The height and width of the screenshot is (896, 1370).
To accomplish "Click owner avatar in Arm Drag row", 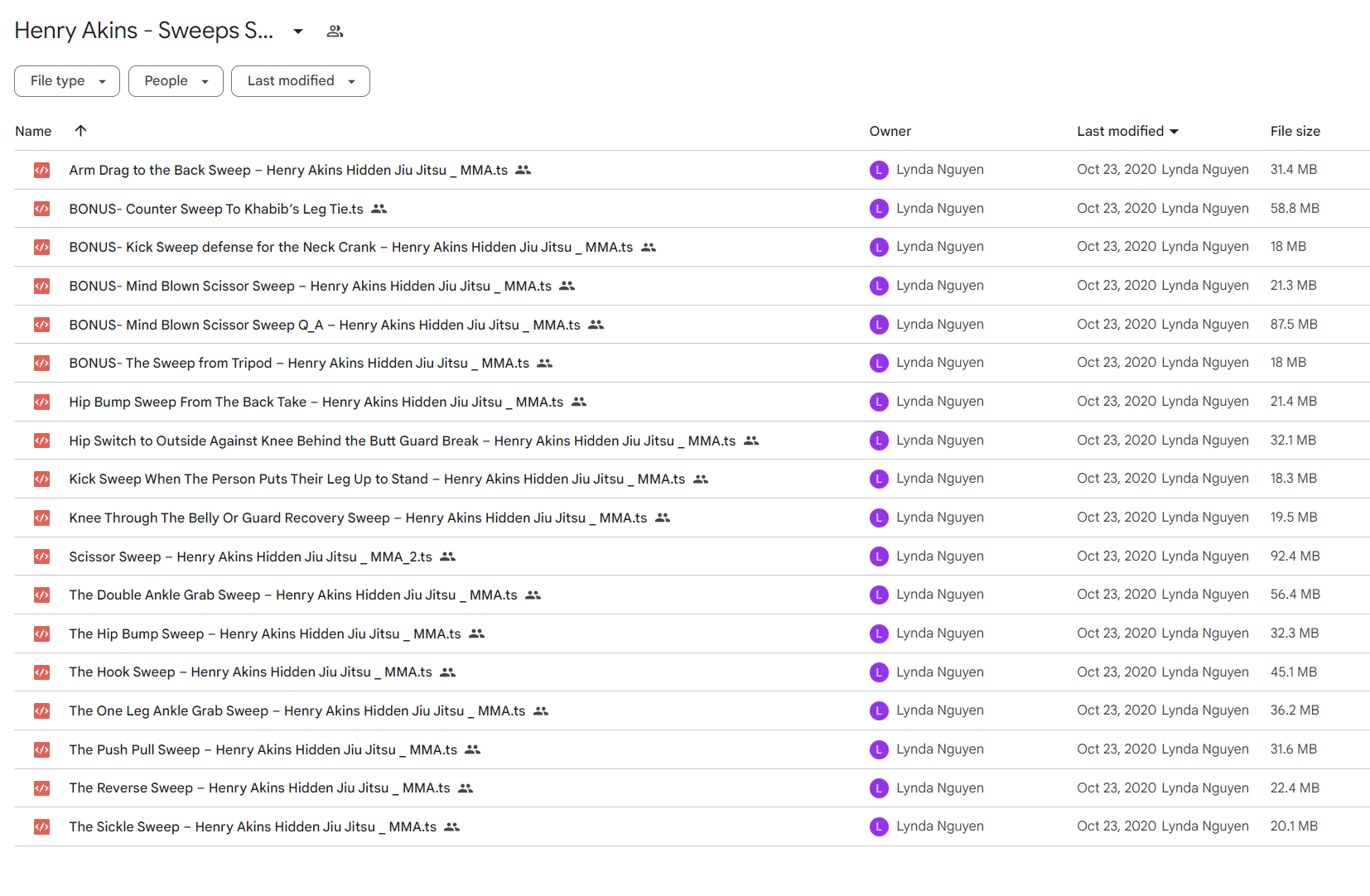I will [x=879, y=170].
